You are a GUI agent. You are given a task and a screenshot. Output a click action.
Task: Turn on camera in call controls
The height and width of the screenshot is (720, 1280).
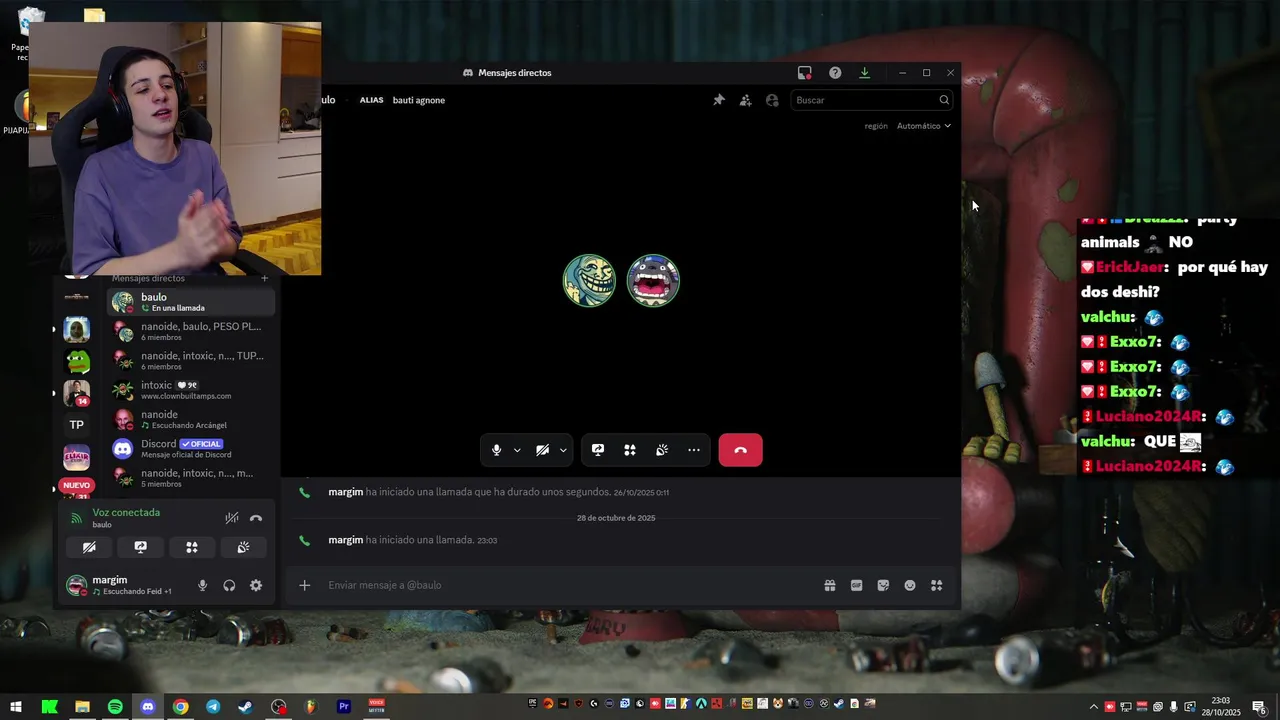542,450
